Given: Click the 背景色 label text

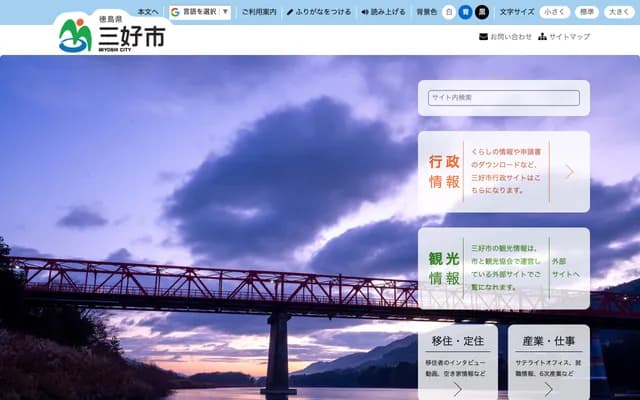Looking at the screenshot, I should 427,12.
